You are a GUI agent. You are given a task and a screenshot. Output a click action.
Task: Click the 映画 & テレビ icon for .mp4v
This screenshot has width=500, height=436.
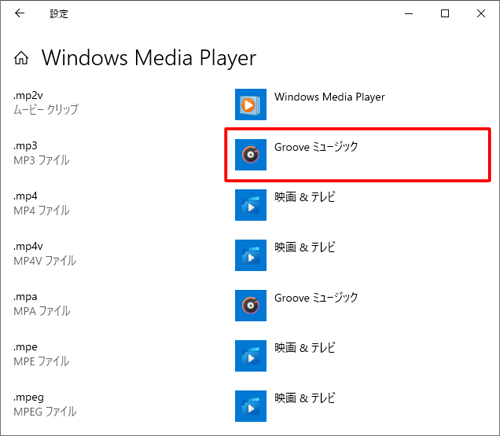pos(251,255)
